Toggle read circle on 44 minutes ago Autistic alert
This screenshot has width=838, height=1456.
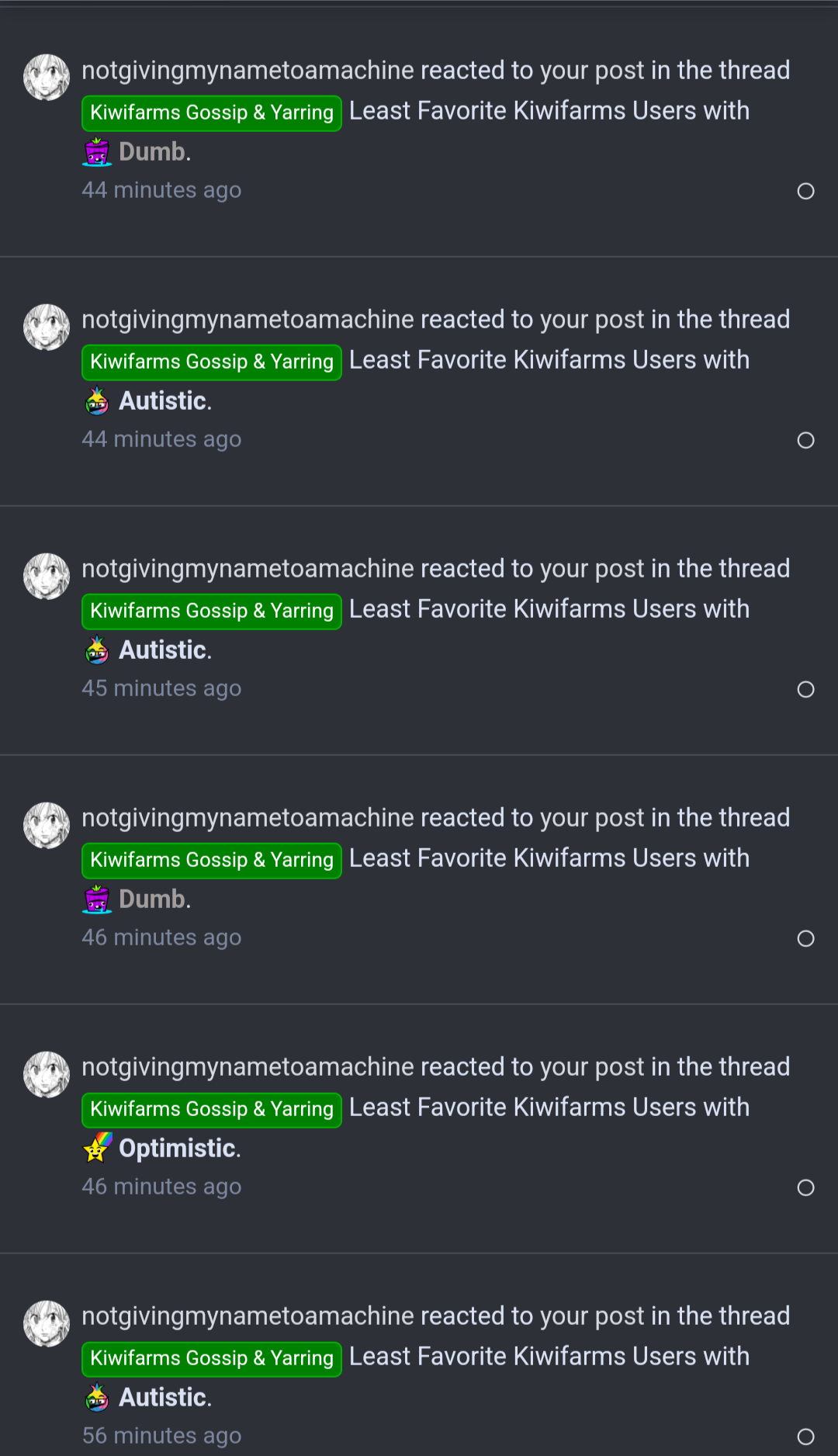coord(805,440)
